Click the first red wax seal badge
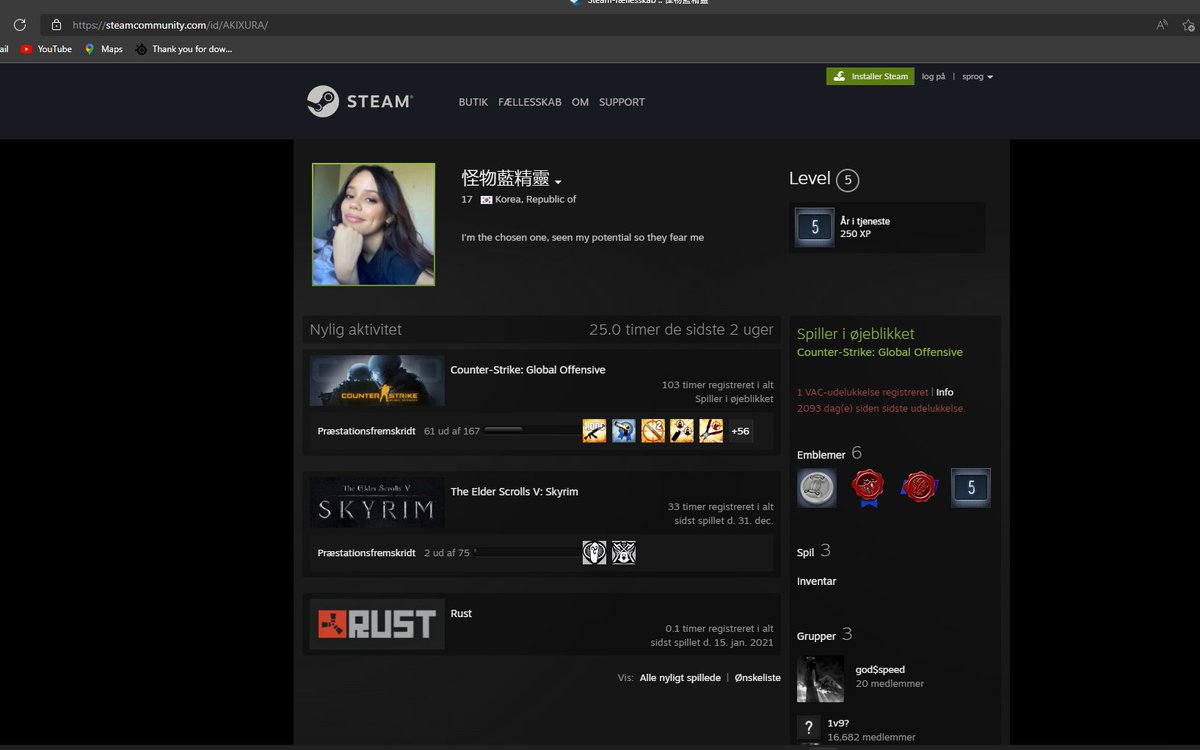Viewport: 1200px width, 750px height. [868, 488]
